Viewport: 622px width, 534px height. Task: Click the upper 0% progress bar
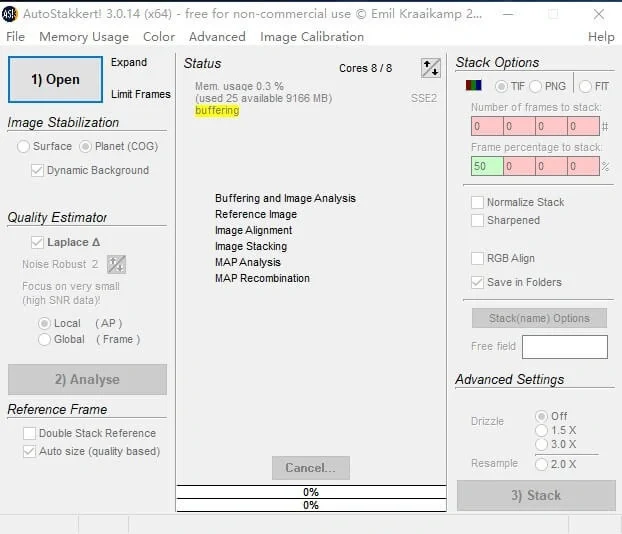[x=311, y=492]
